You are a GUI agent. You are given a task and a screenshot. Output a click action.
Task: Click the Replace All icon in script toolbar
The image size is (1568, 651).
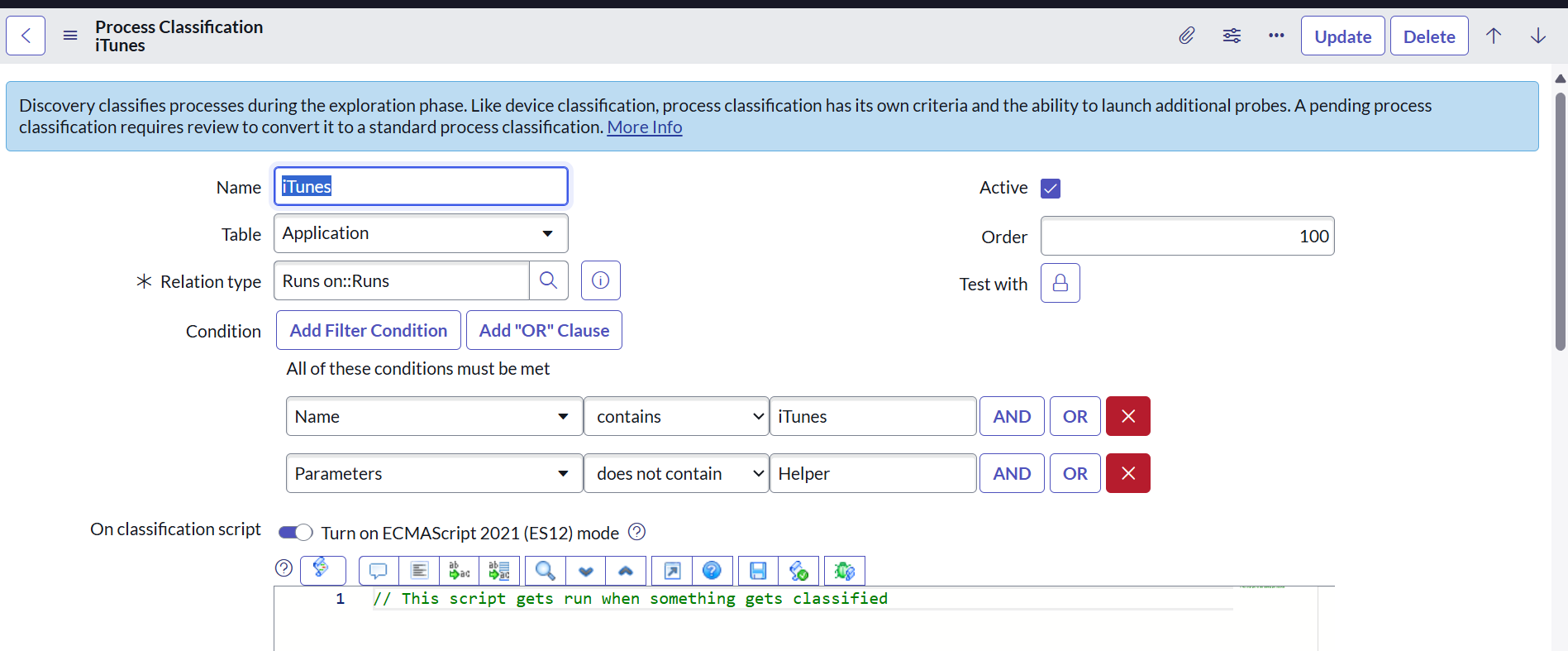pos(499,571)
